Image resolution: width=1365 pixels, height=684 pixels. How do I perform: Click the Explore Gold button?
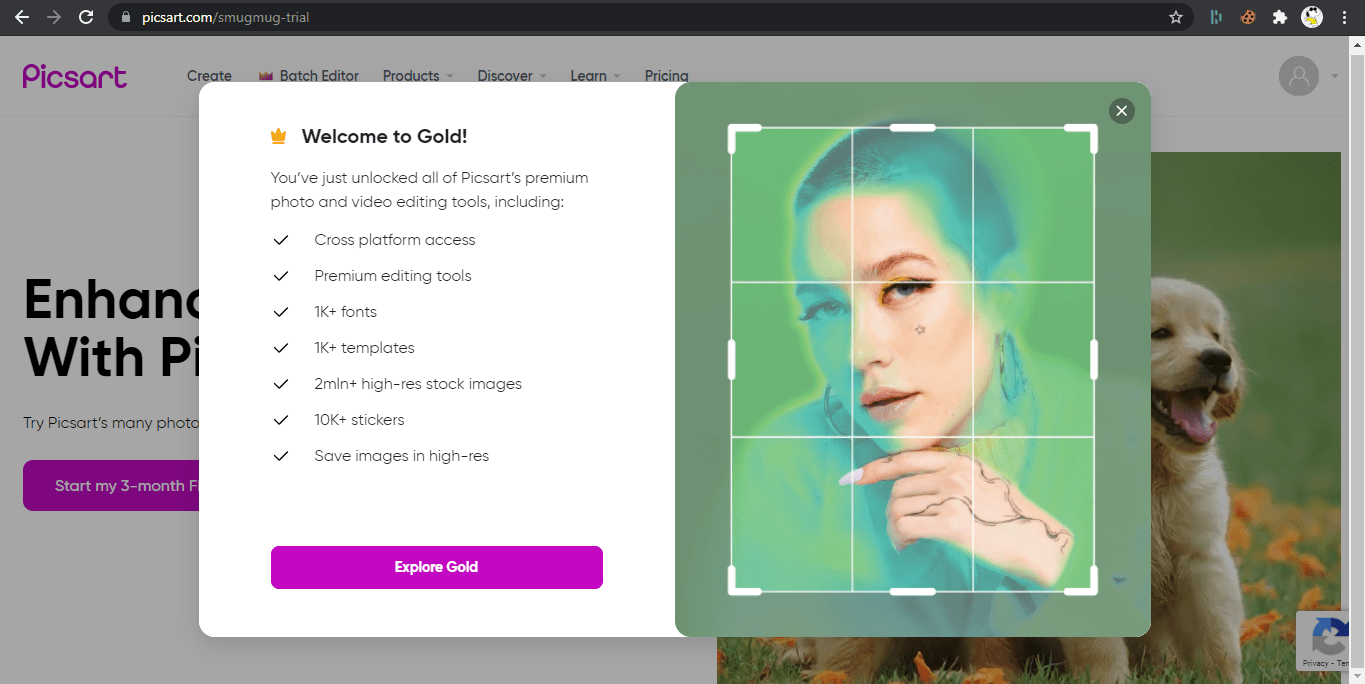coord(436,567)
